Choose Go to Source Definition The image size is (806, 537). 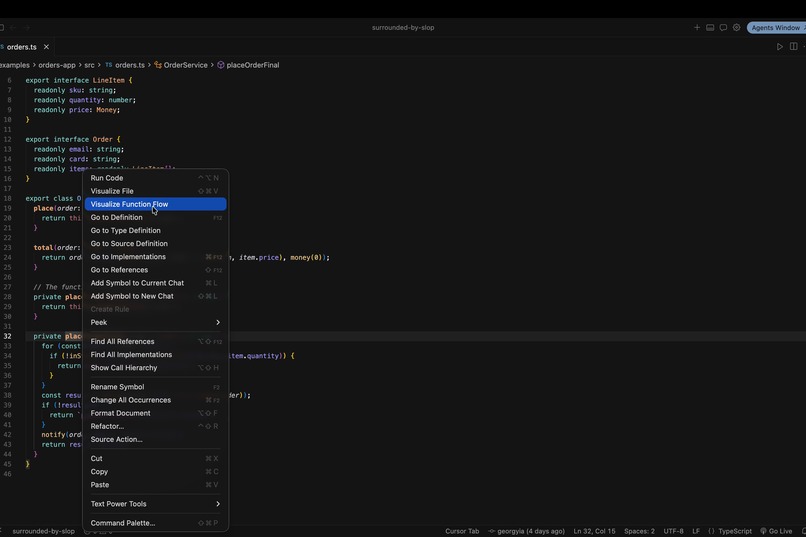pos(155,244)
